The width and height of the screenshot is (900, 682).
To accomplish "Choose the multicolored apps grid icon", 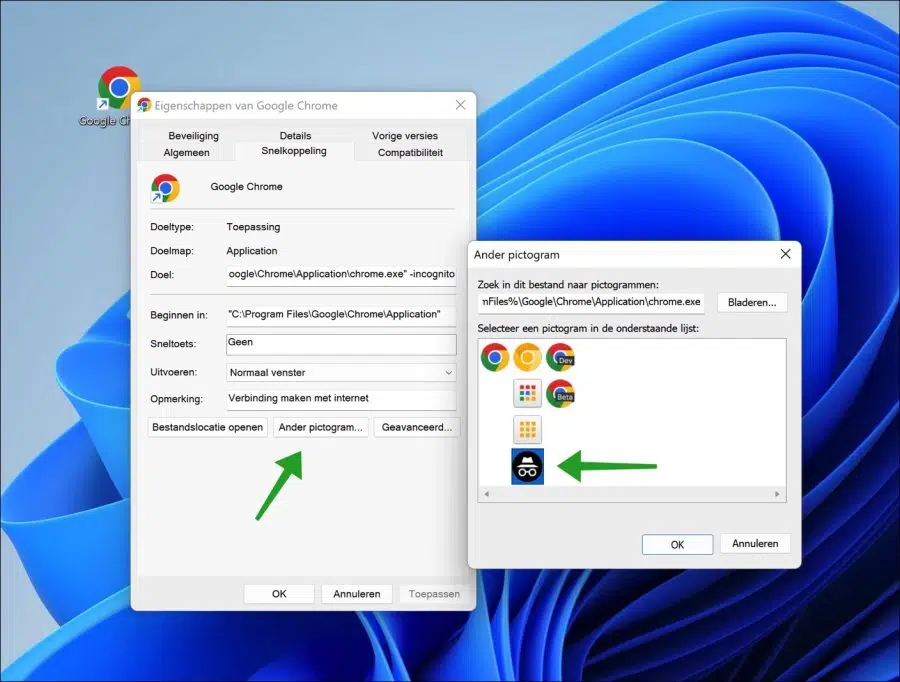I will pos(527,394).
